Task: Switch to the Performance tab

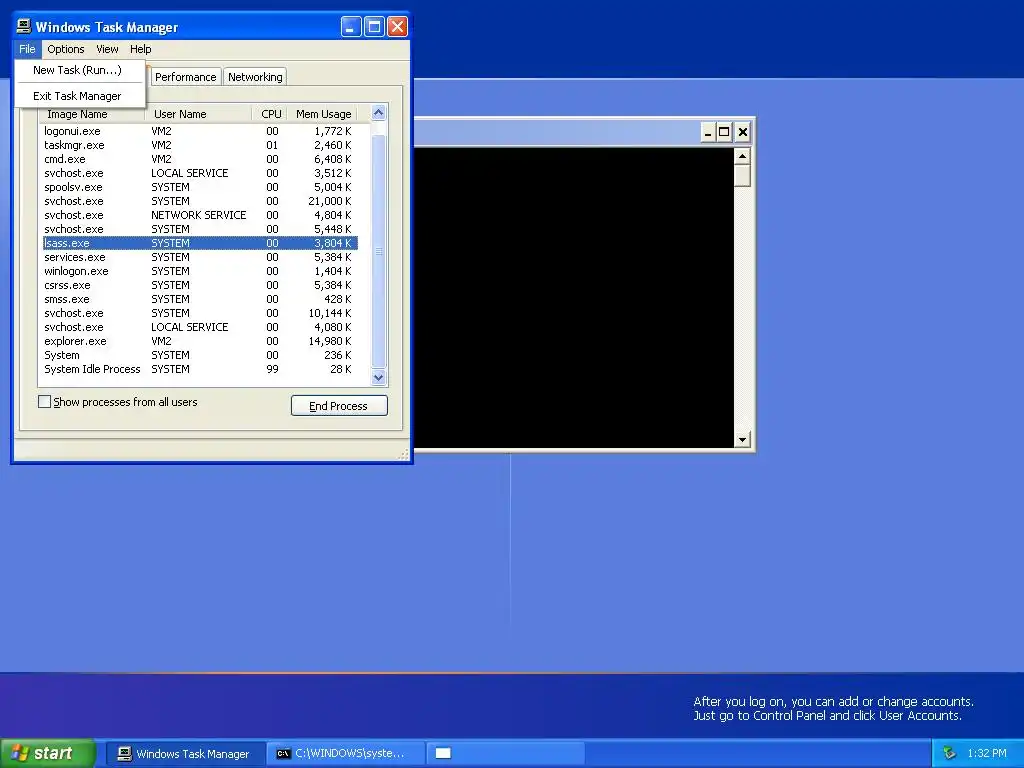Action: [x=185, y=77]
